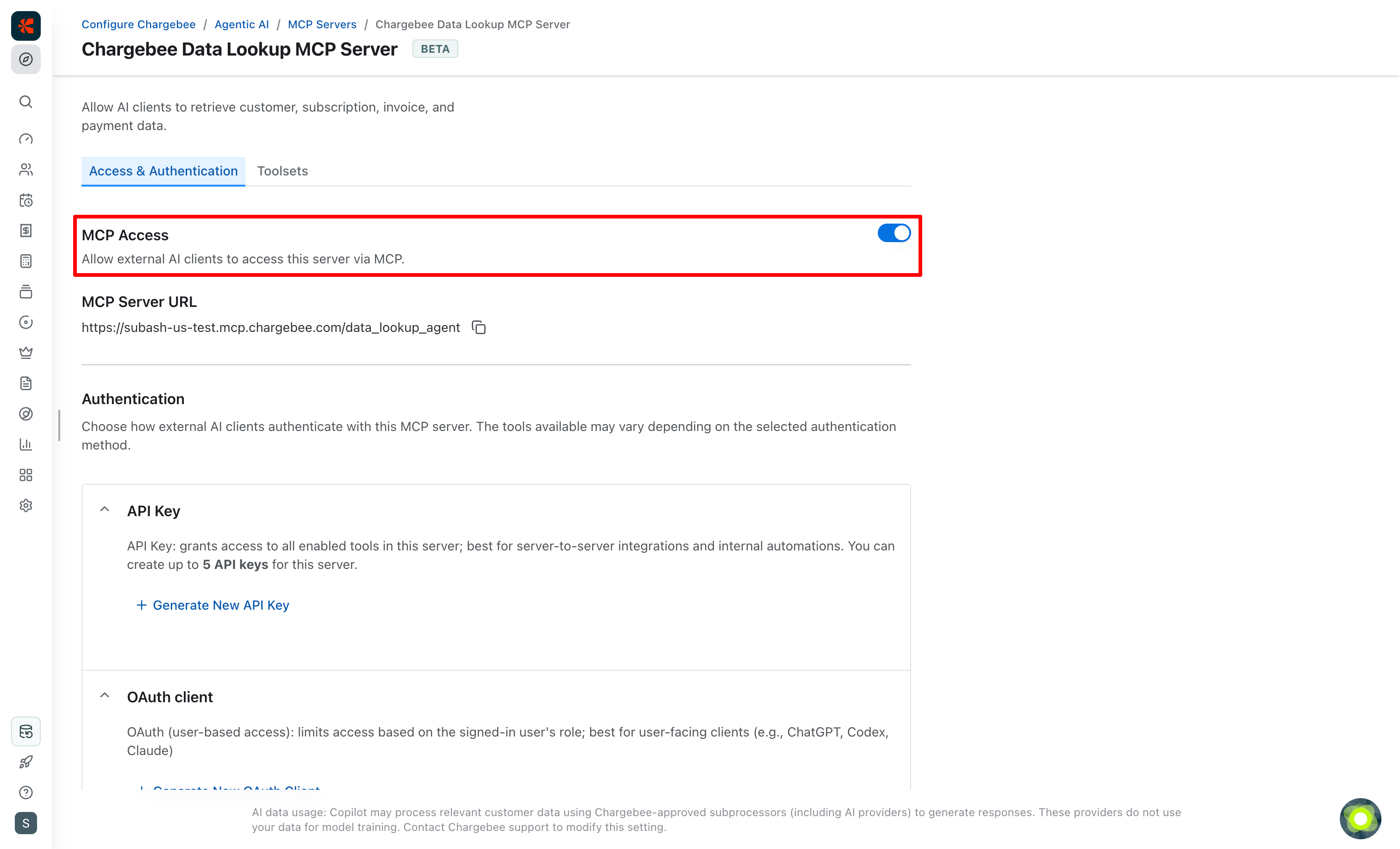
Task: Open the stacked cards product catalog icon
Action: (26, 292)
